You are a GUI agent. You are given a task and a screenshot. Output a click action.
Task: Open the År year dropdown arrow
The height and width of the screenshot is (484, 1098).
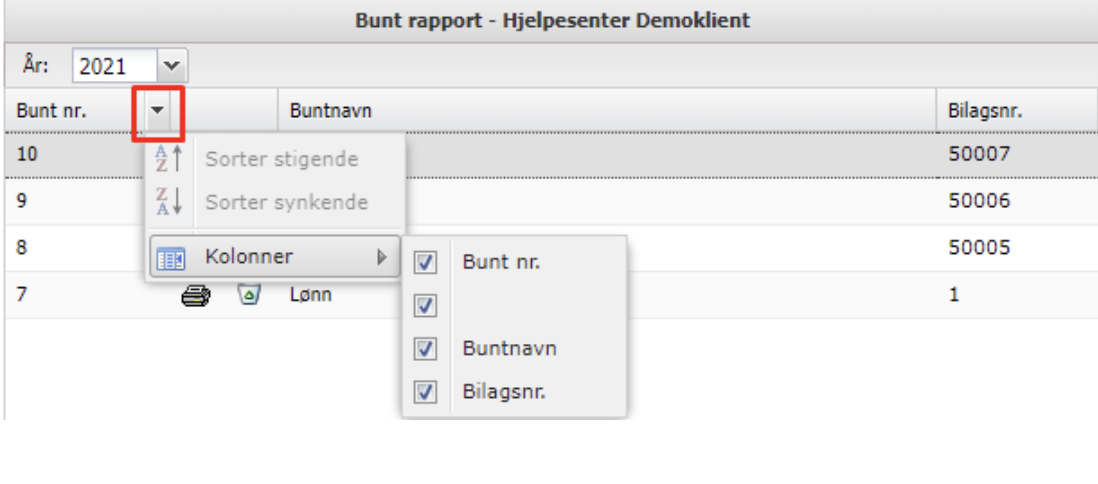pyautogui.click(x=173, y=67)
